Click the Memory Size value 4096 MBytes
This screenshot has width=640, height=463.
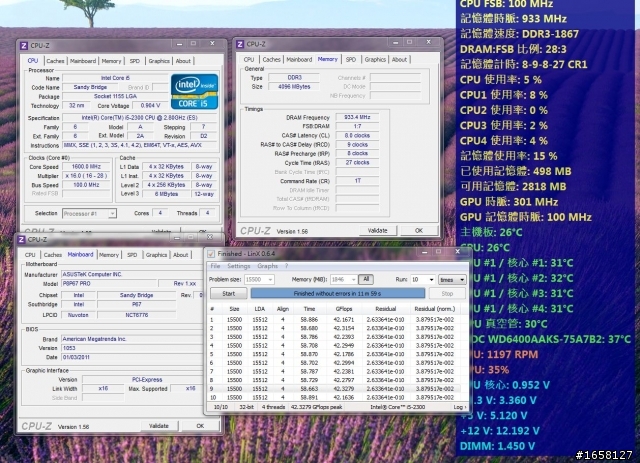(294, 87)
